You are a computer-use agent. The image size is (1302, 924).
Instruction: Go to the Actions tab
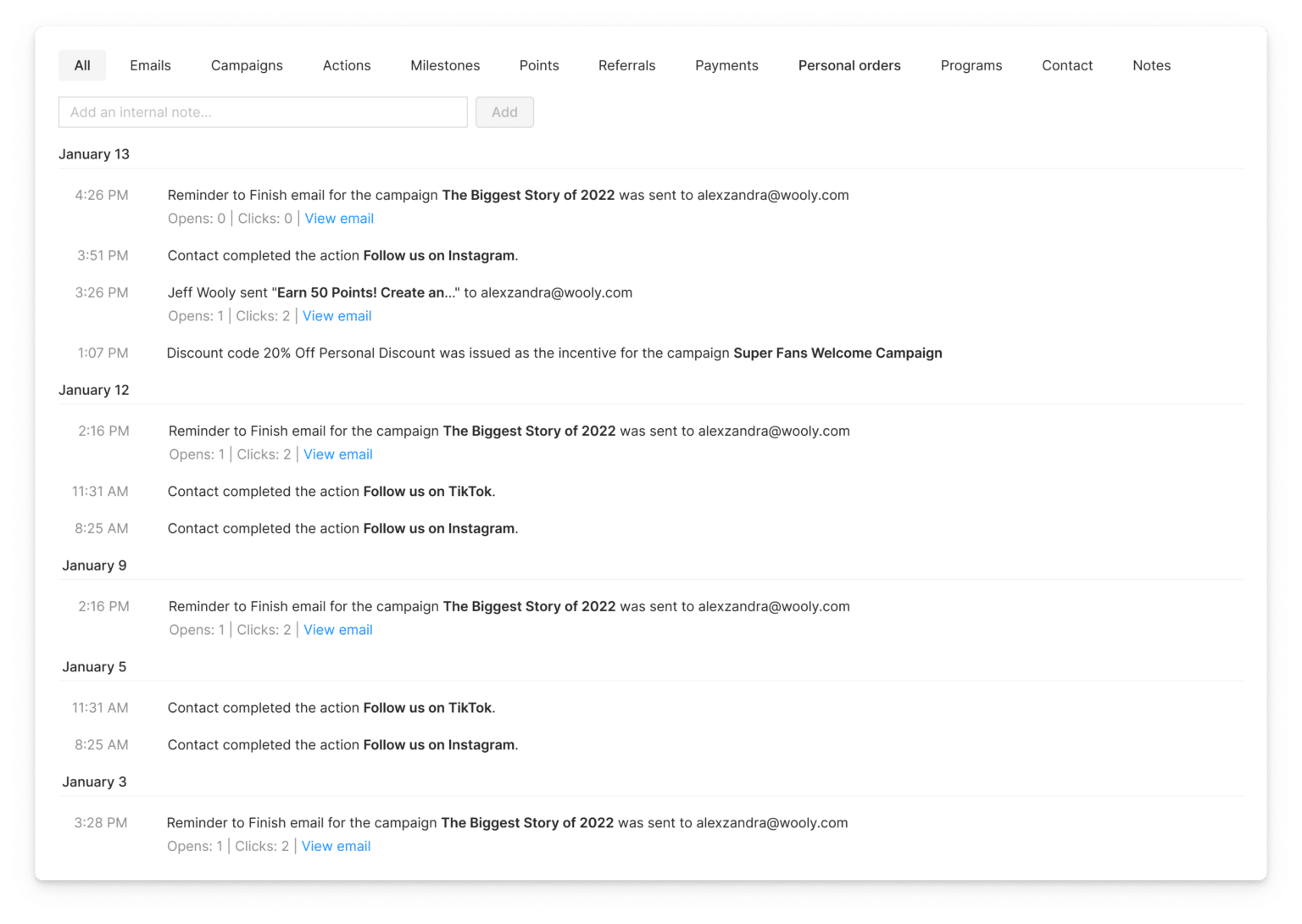click(x=347, y=65)
